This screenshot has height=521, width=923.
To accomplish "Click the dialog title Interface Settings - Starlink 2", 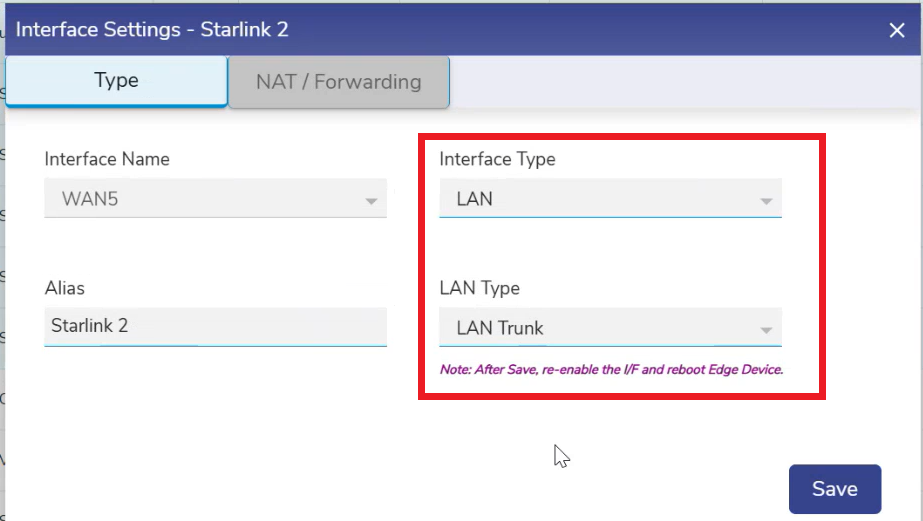I will click(152, 29).
